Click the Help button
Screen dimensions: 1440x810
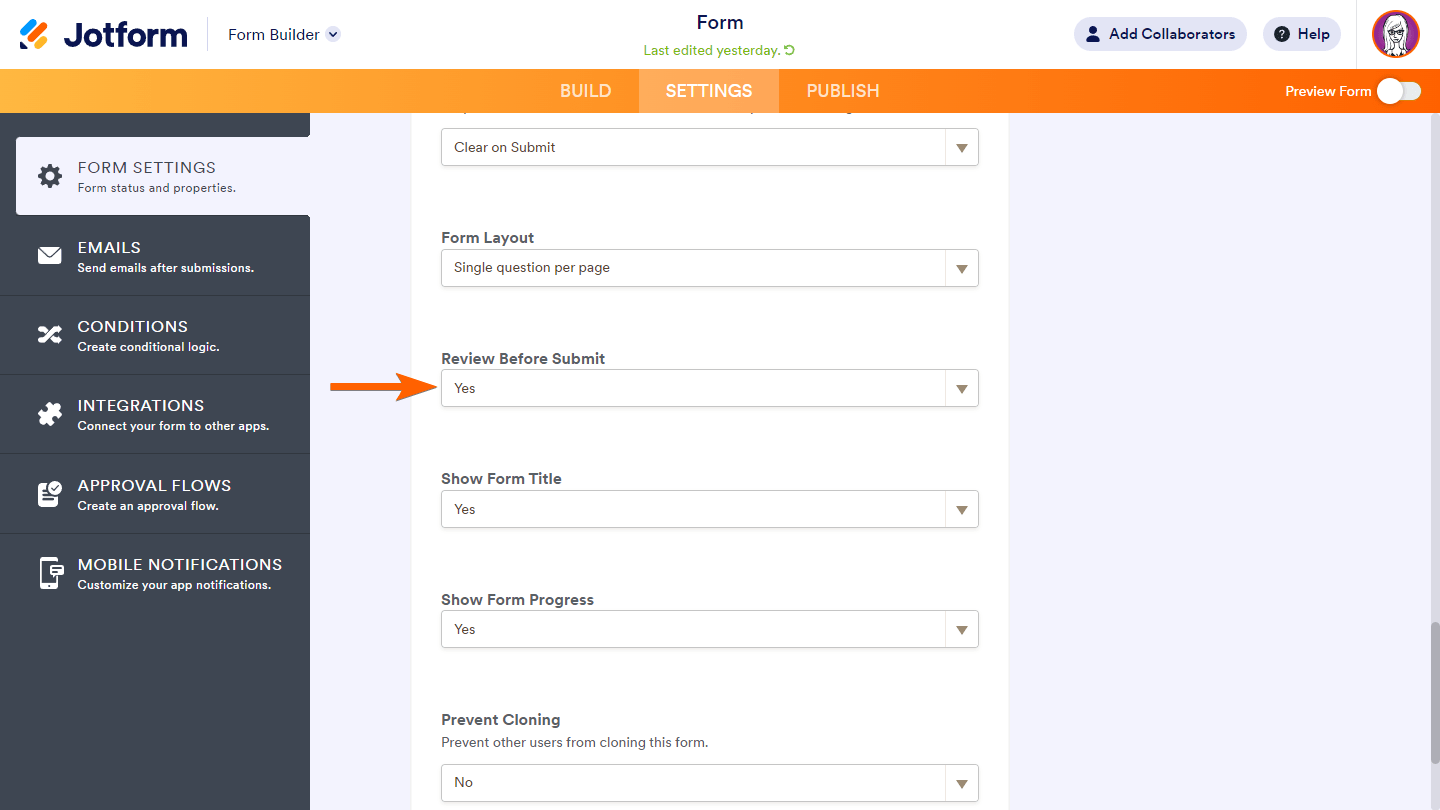pos(1301,34)
